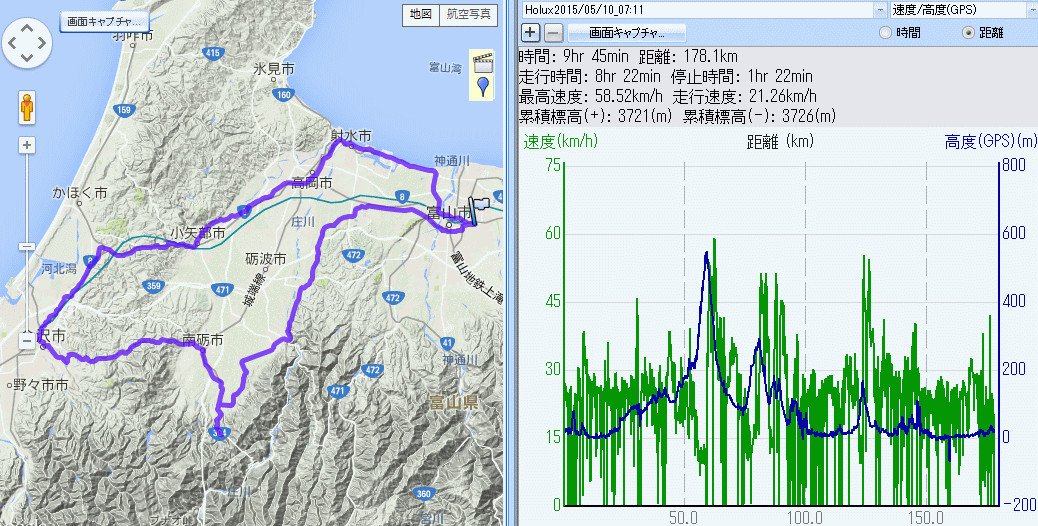Click the map zoom slider handle
Screen dimensions: 1038x526
[x=27, y=245]
